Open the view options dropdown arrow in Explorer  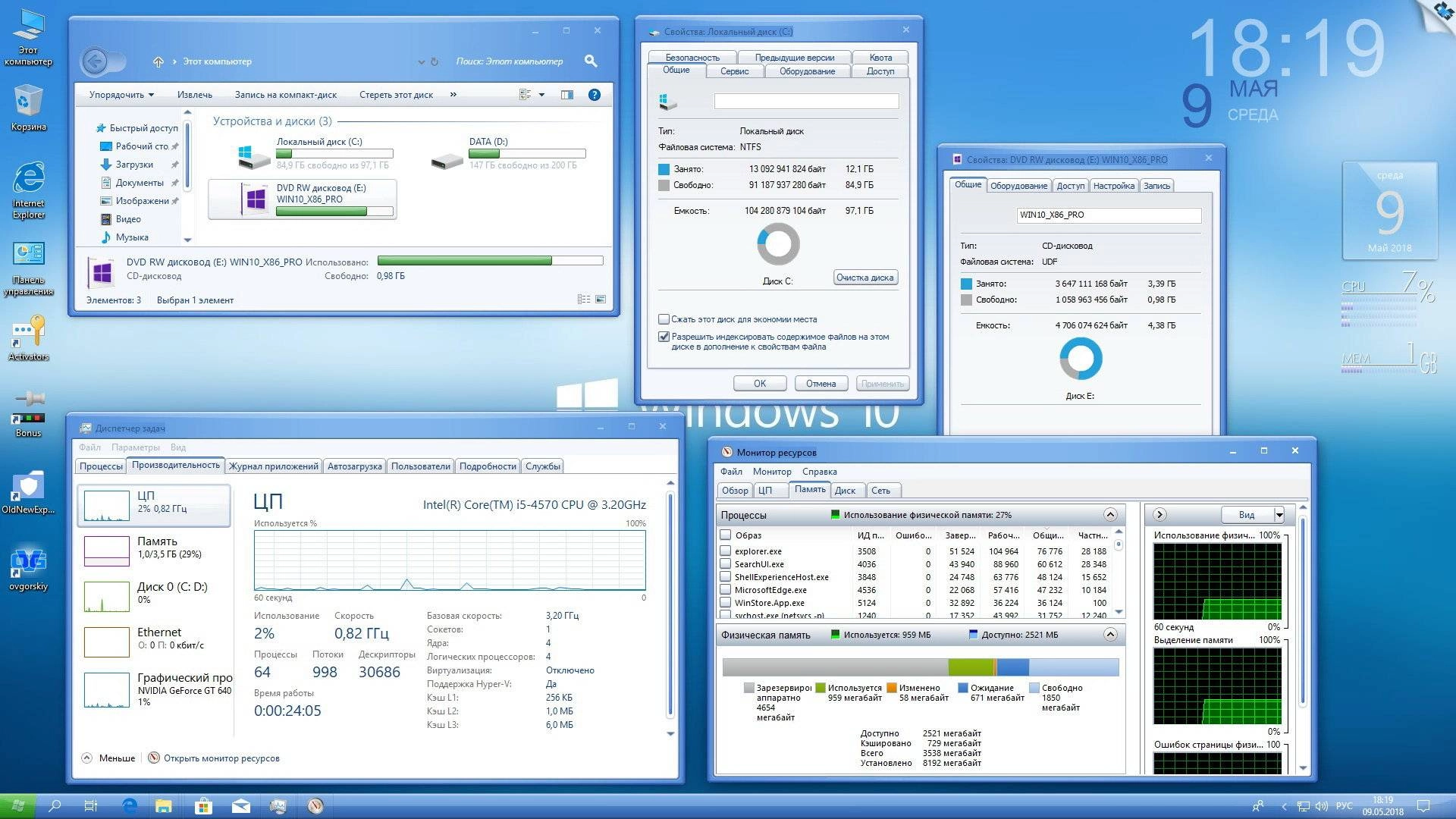click(541, 95)
